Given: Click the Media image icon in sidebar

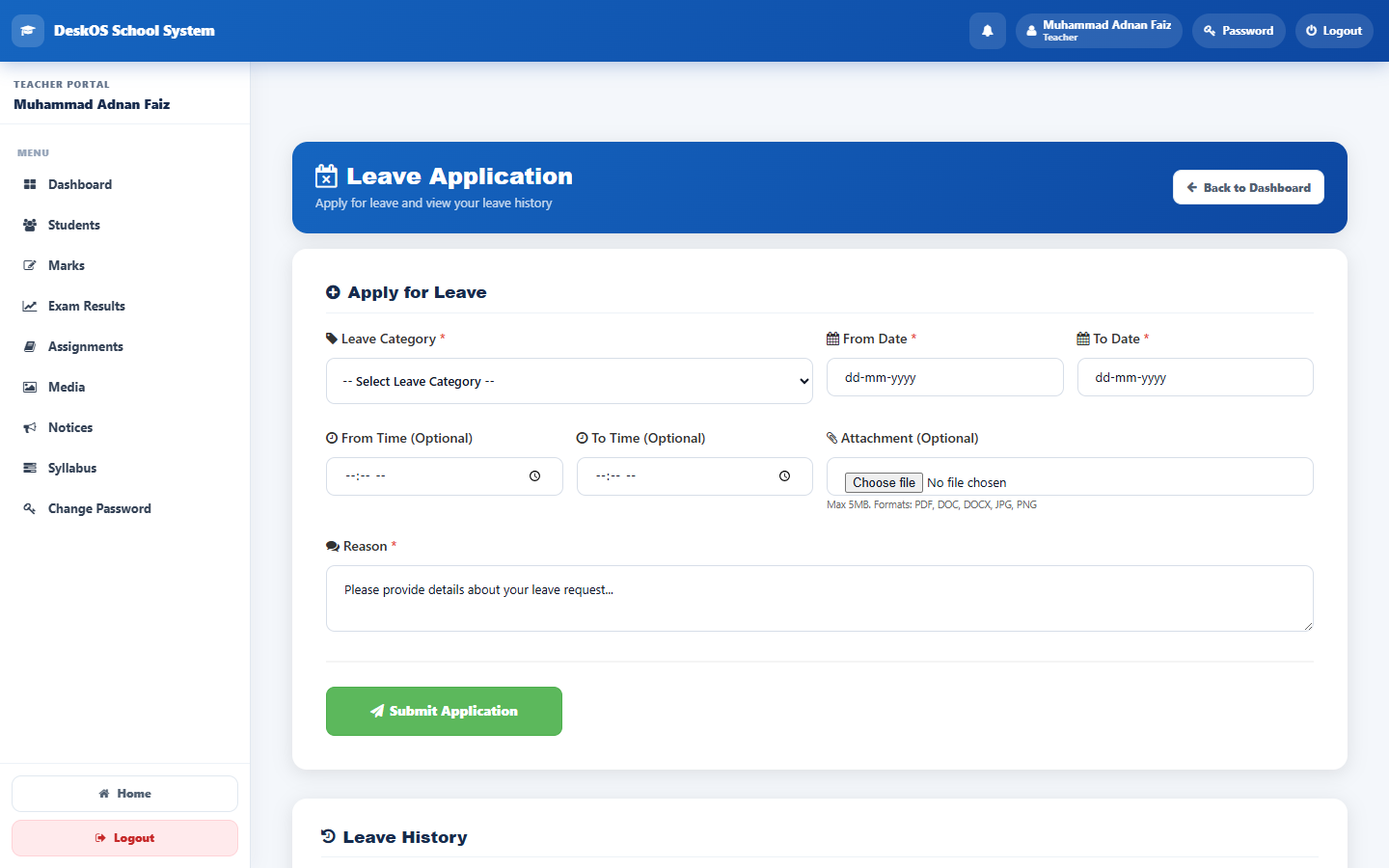Looking at the screenshot, I should 30,387.
